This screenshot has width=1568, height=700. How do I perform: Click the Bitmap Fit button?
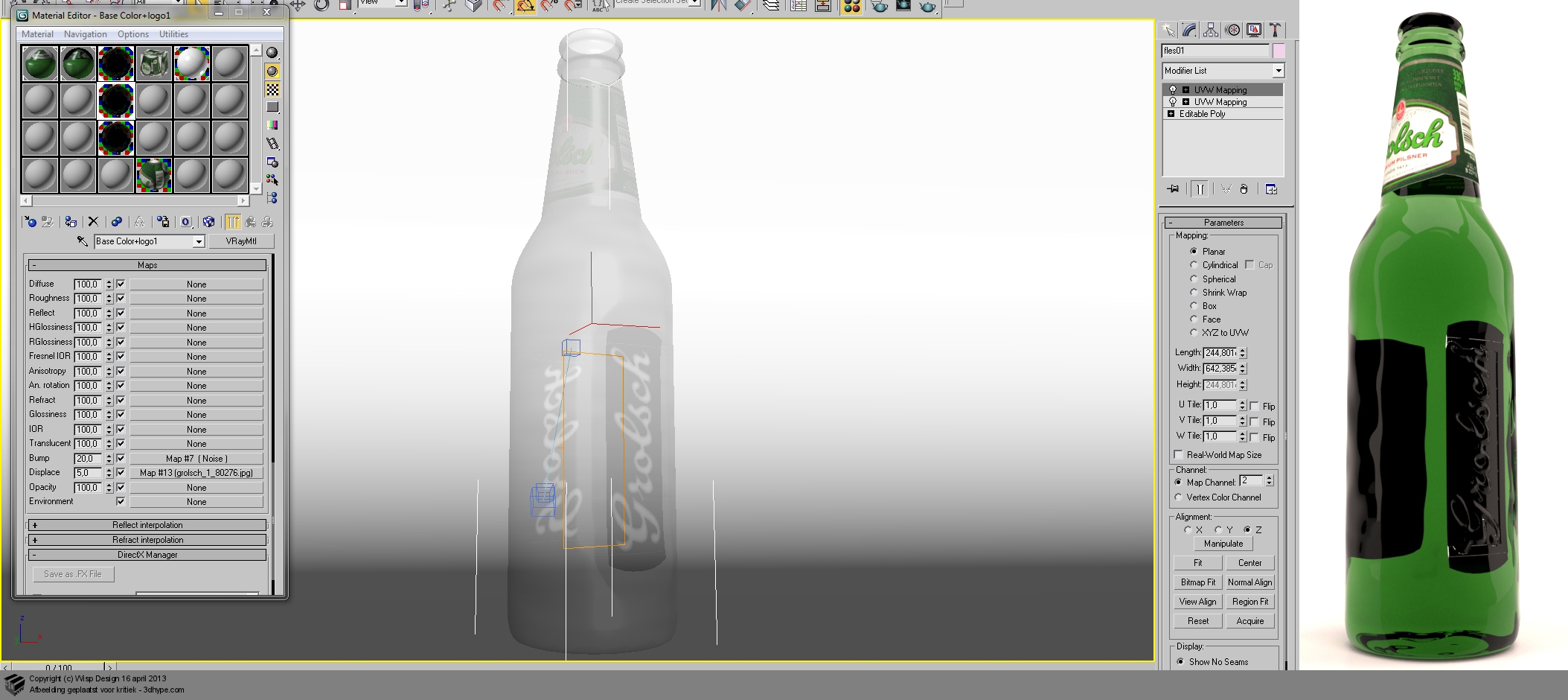1197,582
